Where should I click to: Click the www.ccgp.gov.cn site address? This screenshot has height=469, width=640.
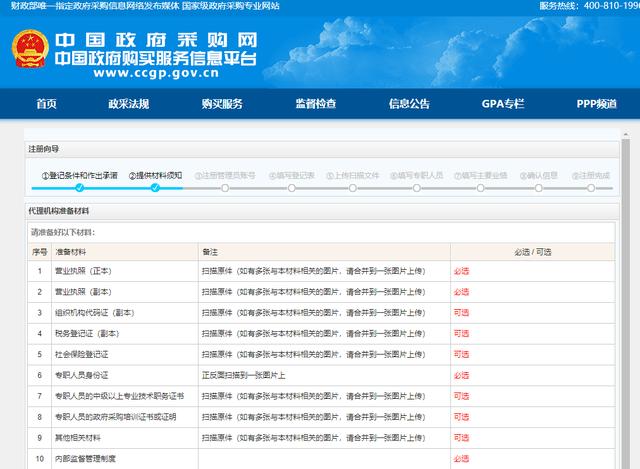click(146, 73)
